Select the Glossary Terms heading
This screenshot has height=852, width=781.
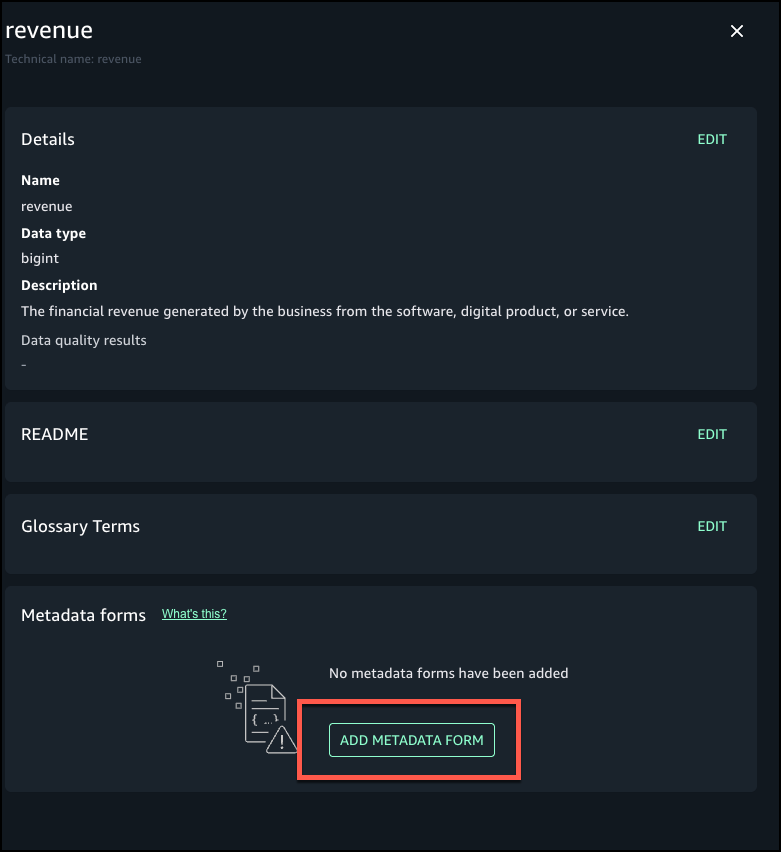(x=80, y=526)
